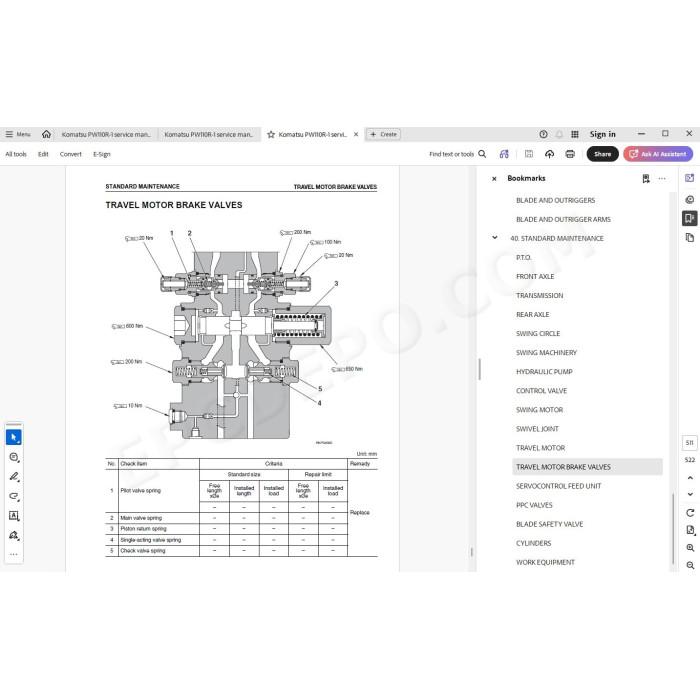Click the upload to cloud icon

click(550, 154)
